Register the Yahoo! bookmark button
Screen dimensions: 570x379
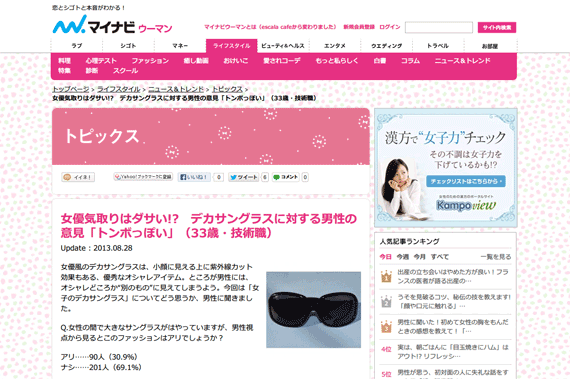click(143, 177)
